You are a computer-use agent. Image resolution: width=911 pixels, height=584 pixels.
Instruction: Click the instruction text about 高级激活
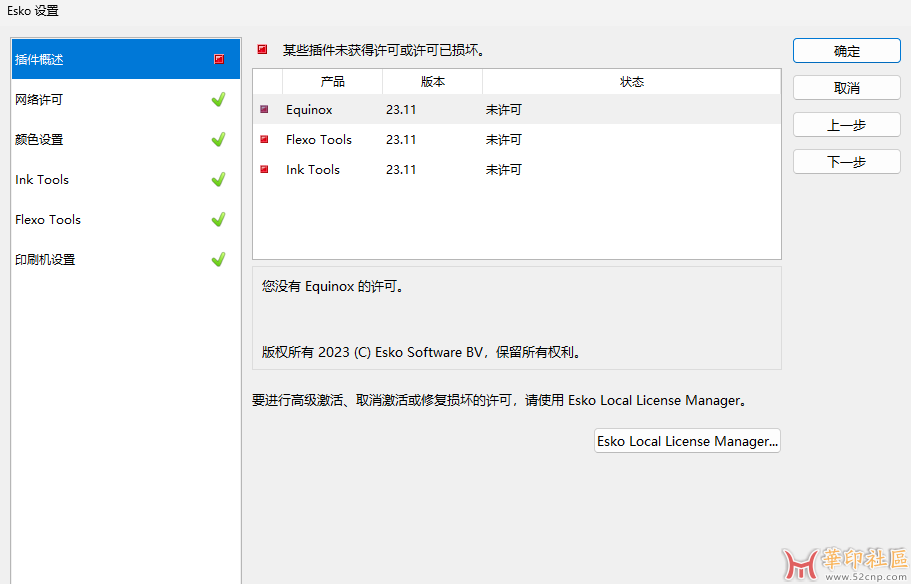pyautogui.click(x=500, y=400)
